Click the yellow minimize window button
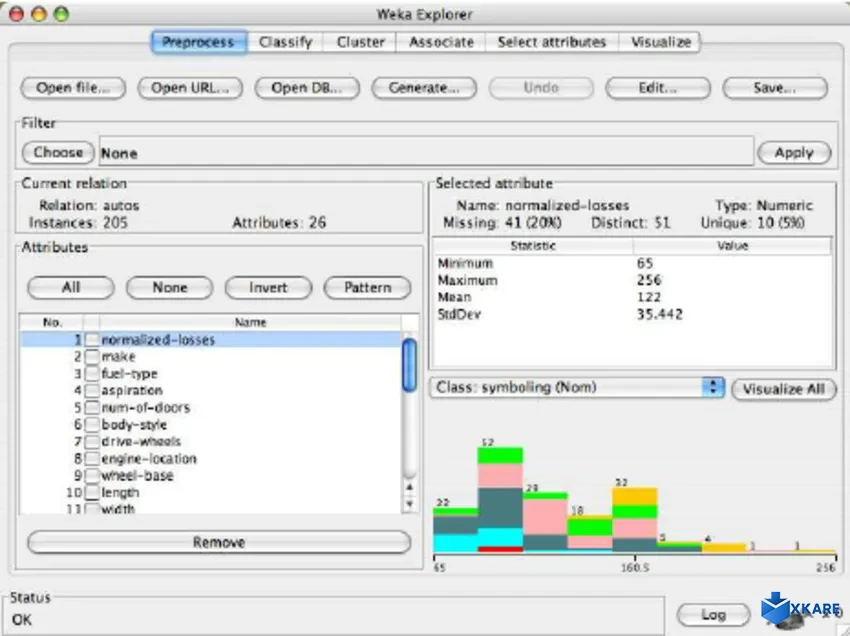Image resolution: width=850 pixels, height=636 pixels. pyautogui.click(x=39, y=14)
